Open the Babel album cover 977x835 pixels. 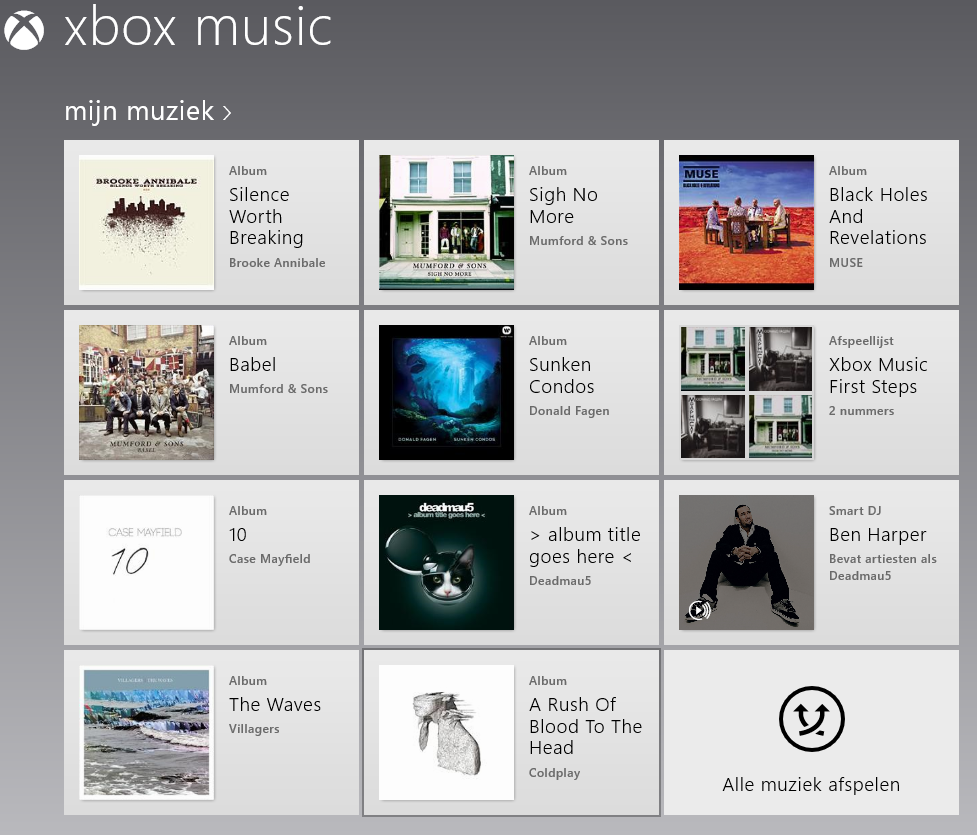[146, 392]
